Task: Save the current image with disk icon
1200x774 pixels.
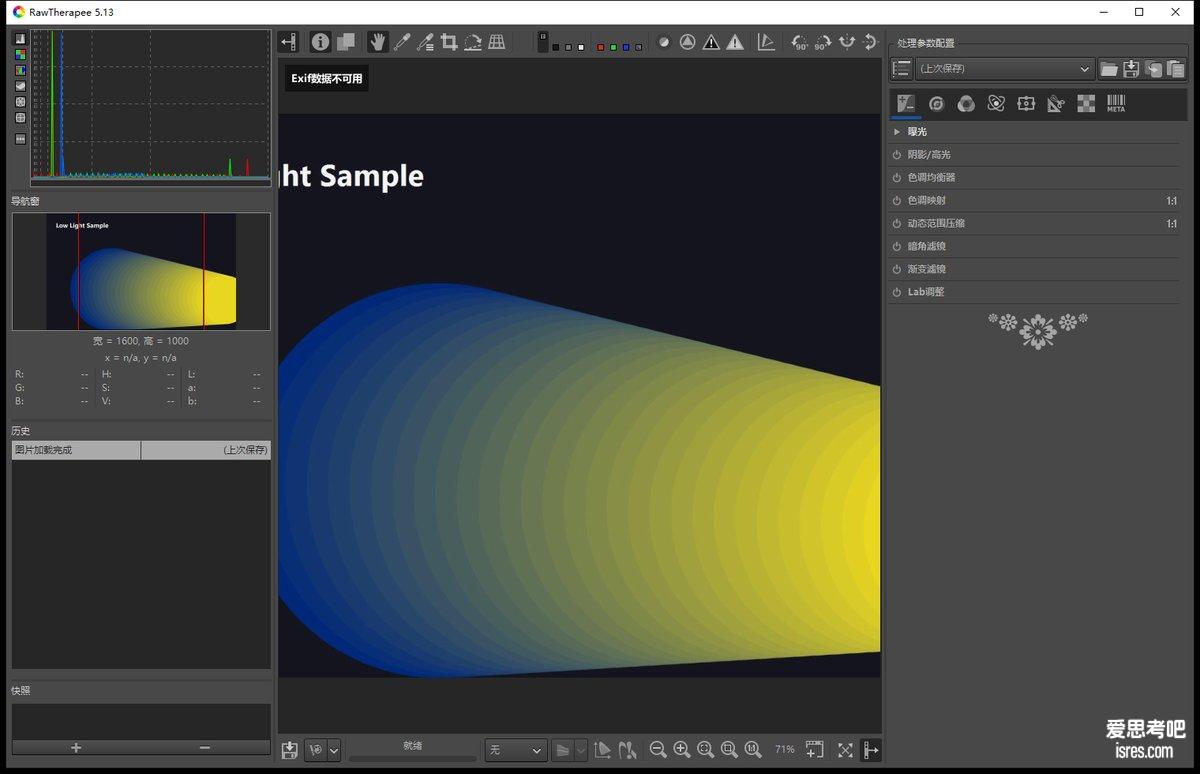Action: (x=290, y=749)
